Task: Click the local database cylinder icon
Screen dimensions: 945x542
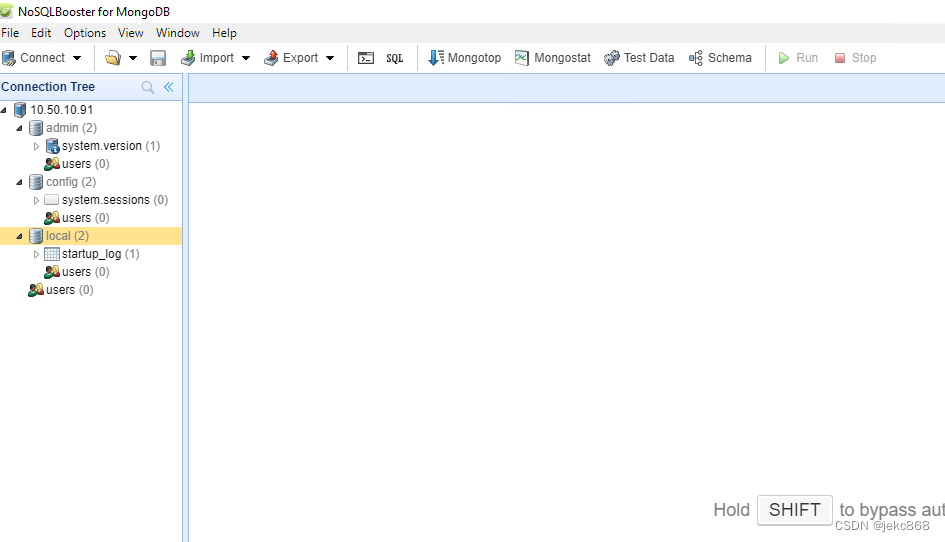Action: tap(36, 236)
